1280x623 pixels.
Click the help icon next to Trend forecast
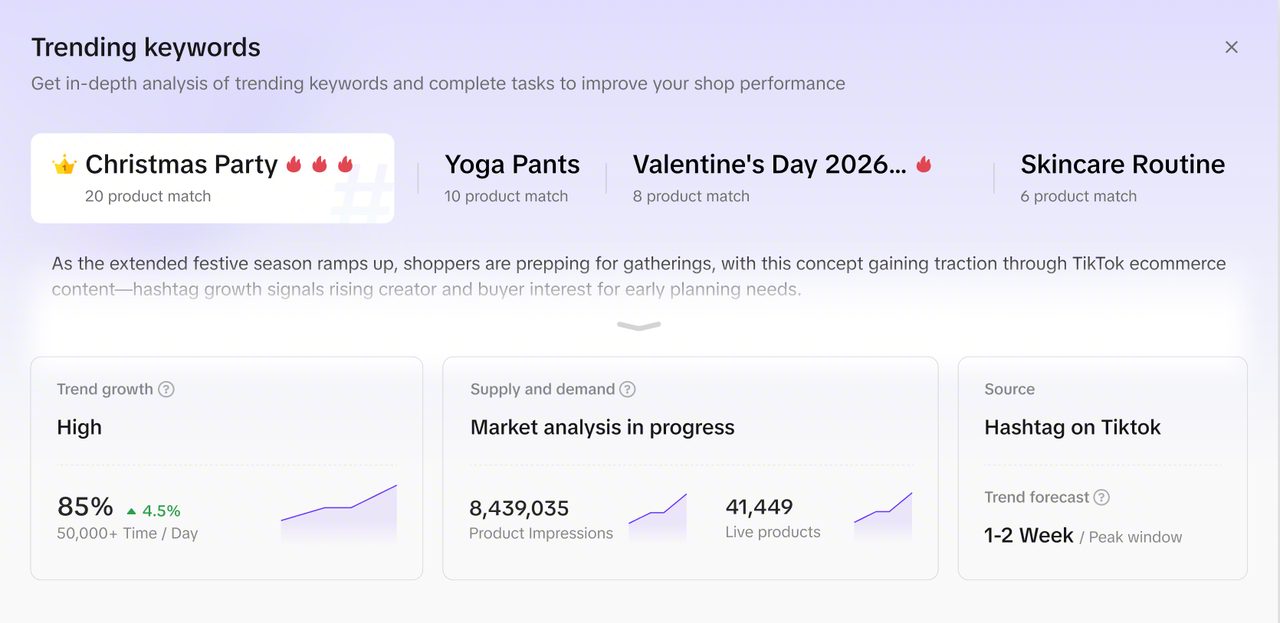click(x=1101, y=497)
